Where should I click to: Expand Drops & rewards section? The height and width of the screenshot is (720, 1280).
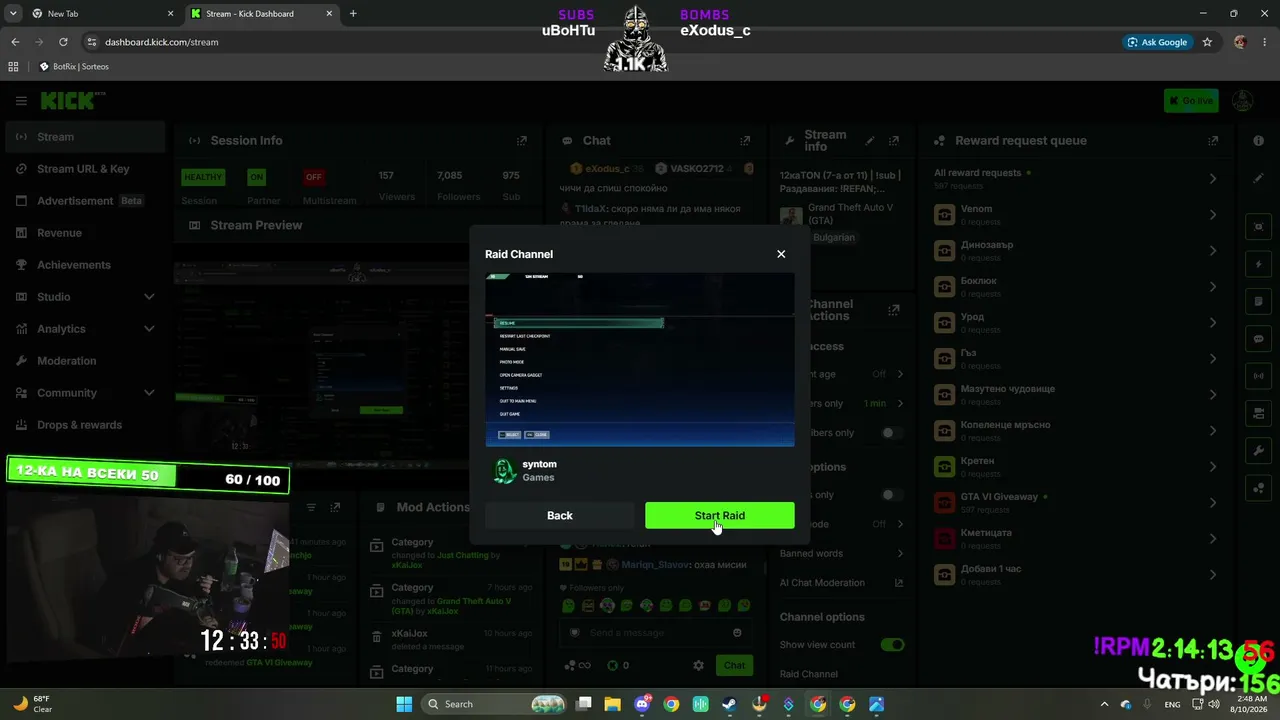[x=84, y=425]
